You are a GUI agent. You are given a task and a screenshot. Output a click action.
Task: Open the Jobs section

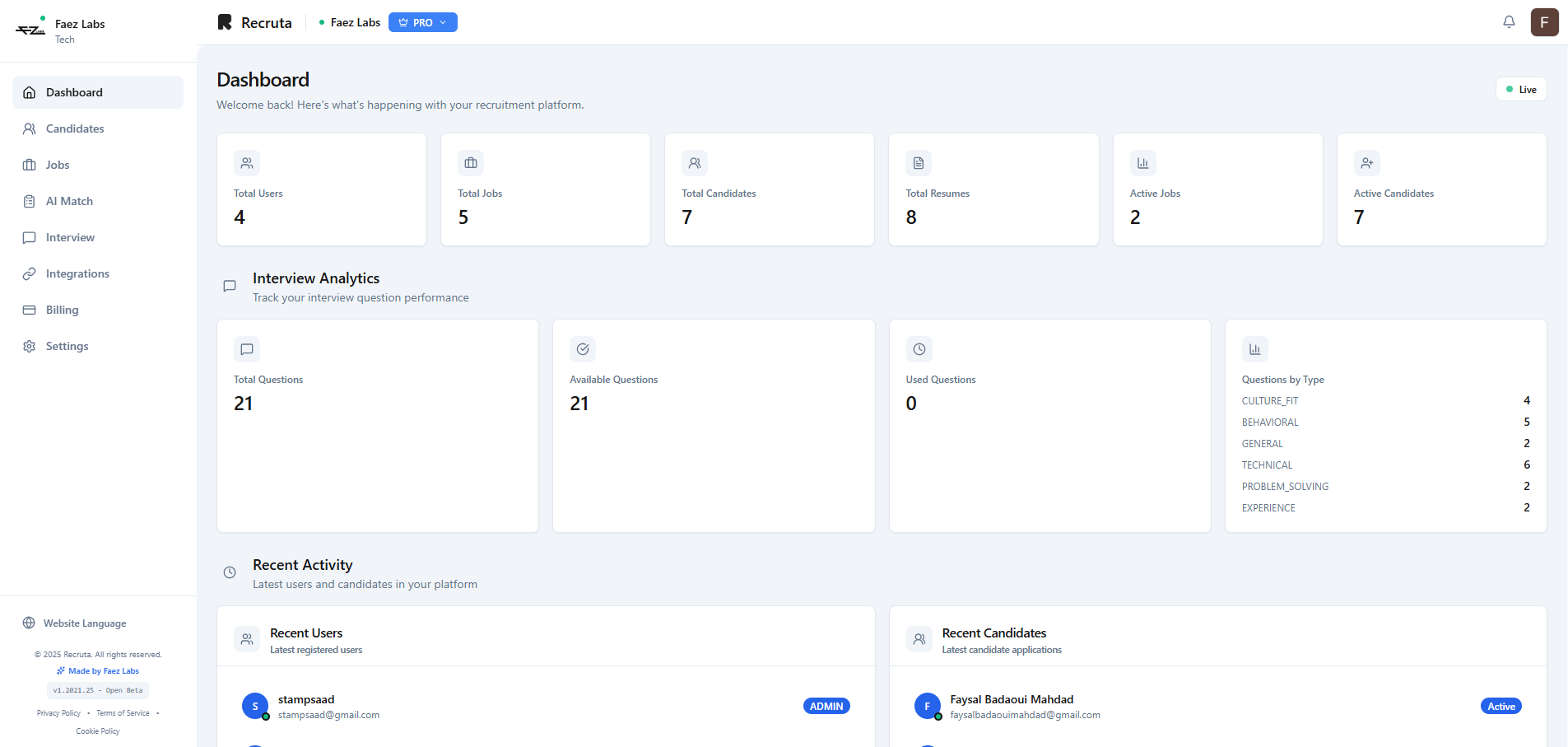[58, 165]
